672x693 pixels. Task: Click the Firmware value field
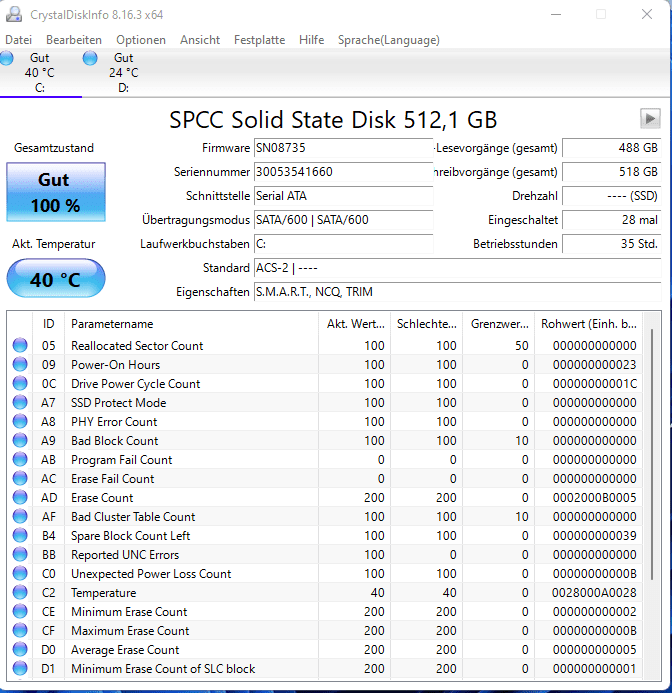343,148
